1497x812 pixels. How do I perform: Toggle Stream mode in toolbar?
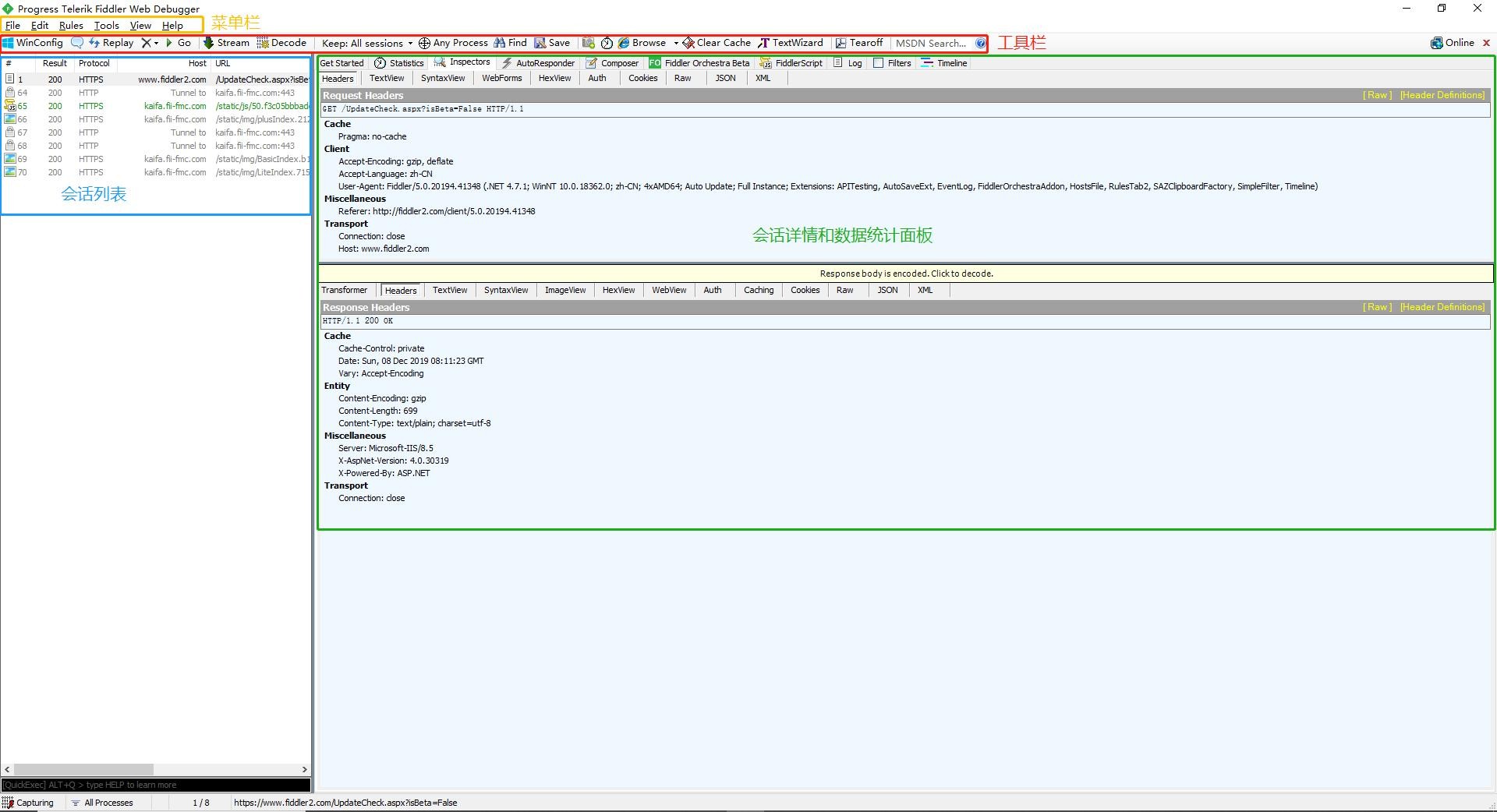coord(226,43)
